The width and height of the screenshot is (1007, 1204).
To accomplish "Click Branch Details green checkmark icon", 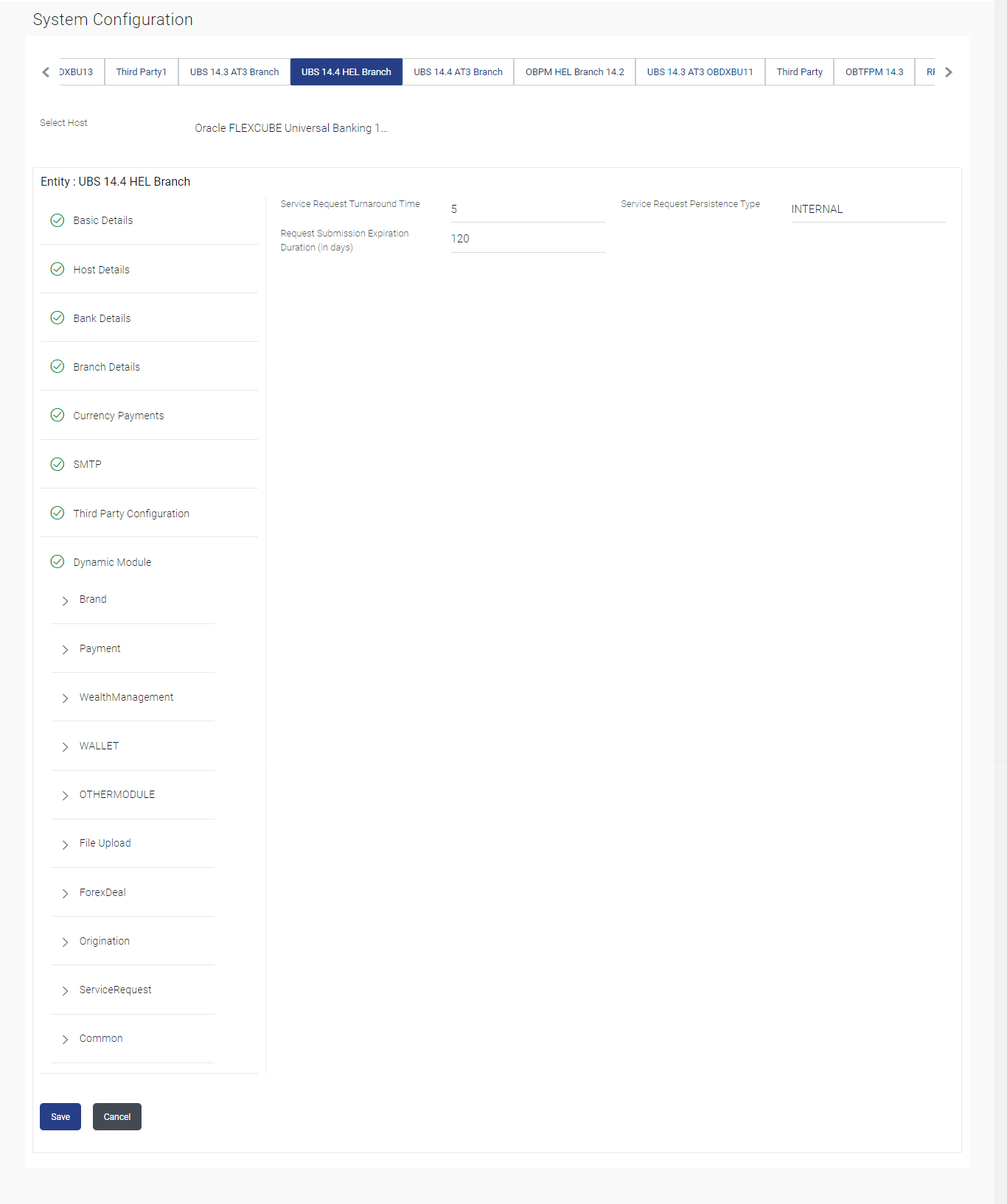I will [x=57, y=366].
